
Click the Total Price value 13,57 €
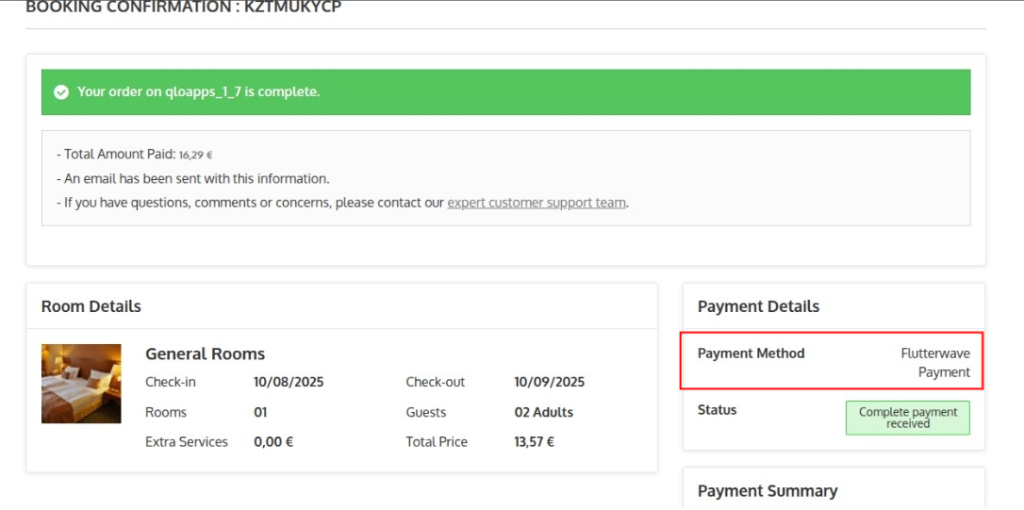click(x=534, y=442)
